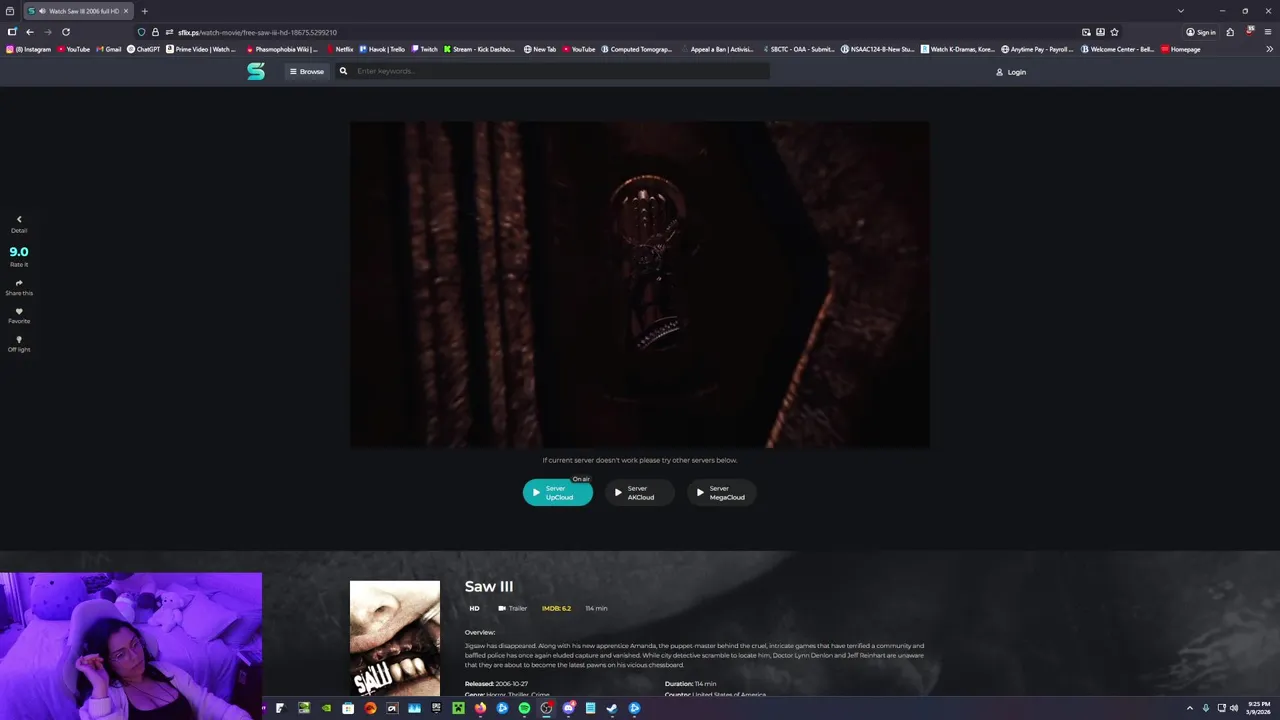The image size is (1280, 720).
Task: Click the browser Sign in button
Action: (x=1201, y=32)
